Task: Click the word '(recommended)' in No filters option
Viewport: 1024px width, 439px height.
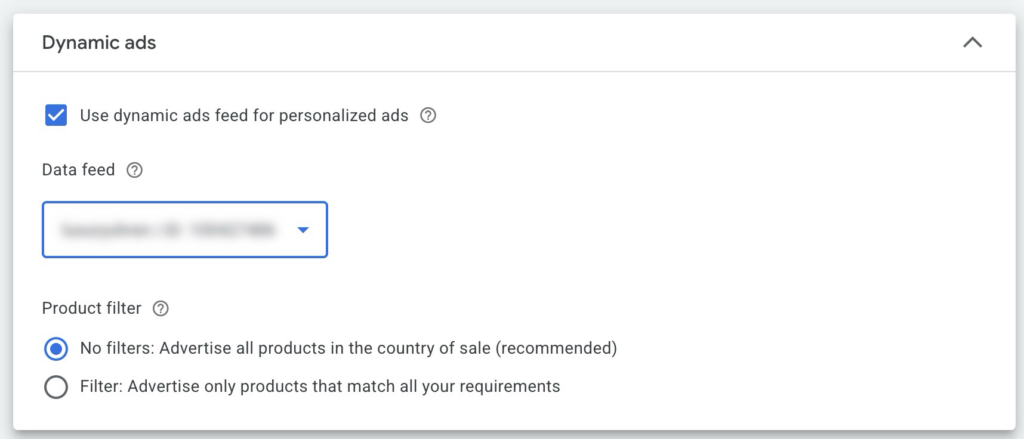Action: pos(556,349)
